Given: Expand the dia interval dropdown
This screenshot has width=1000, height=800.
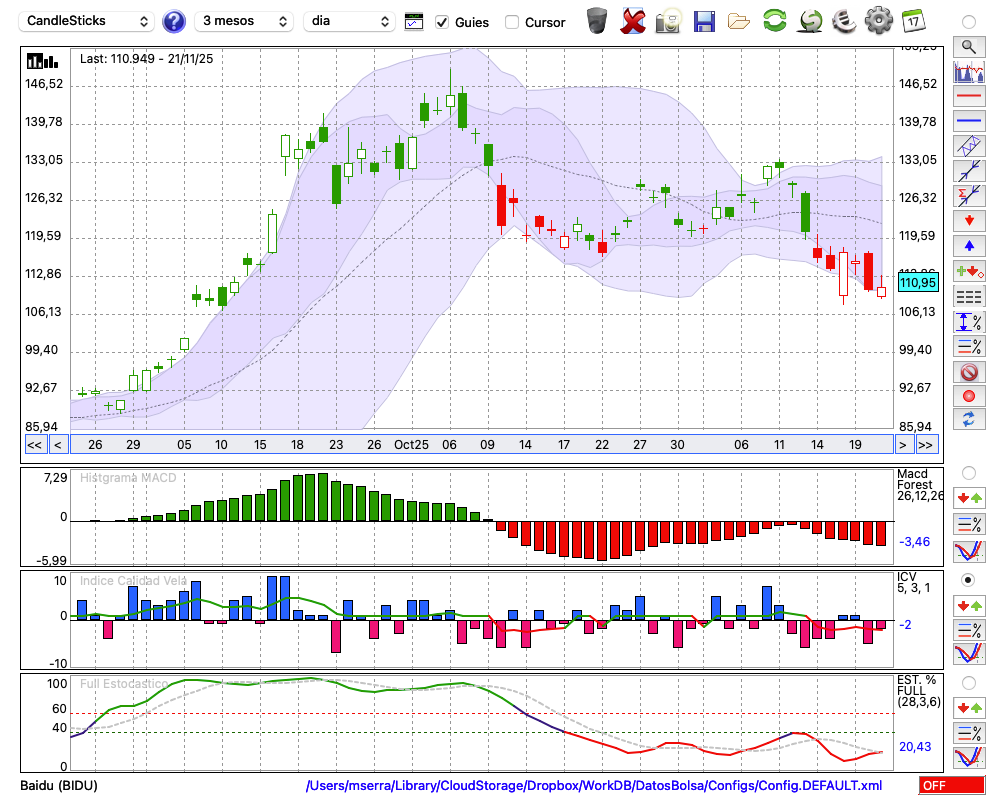Looking at the screenshot, I should [x=350, y=21].
